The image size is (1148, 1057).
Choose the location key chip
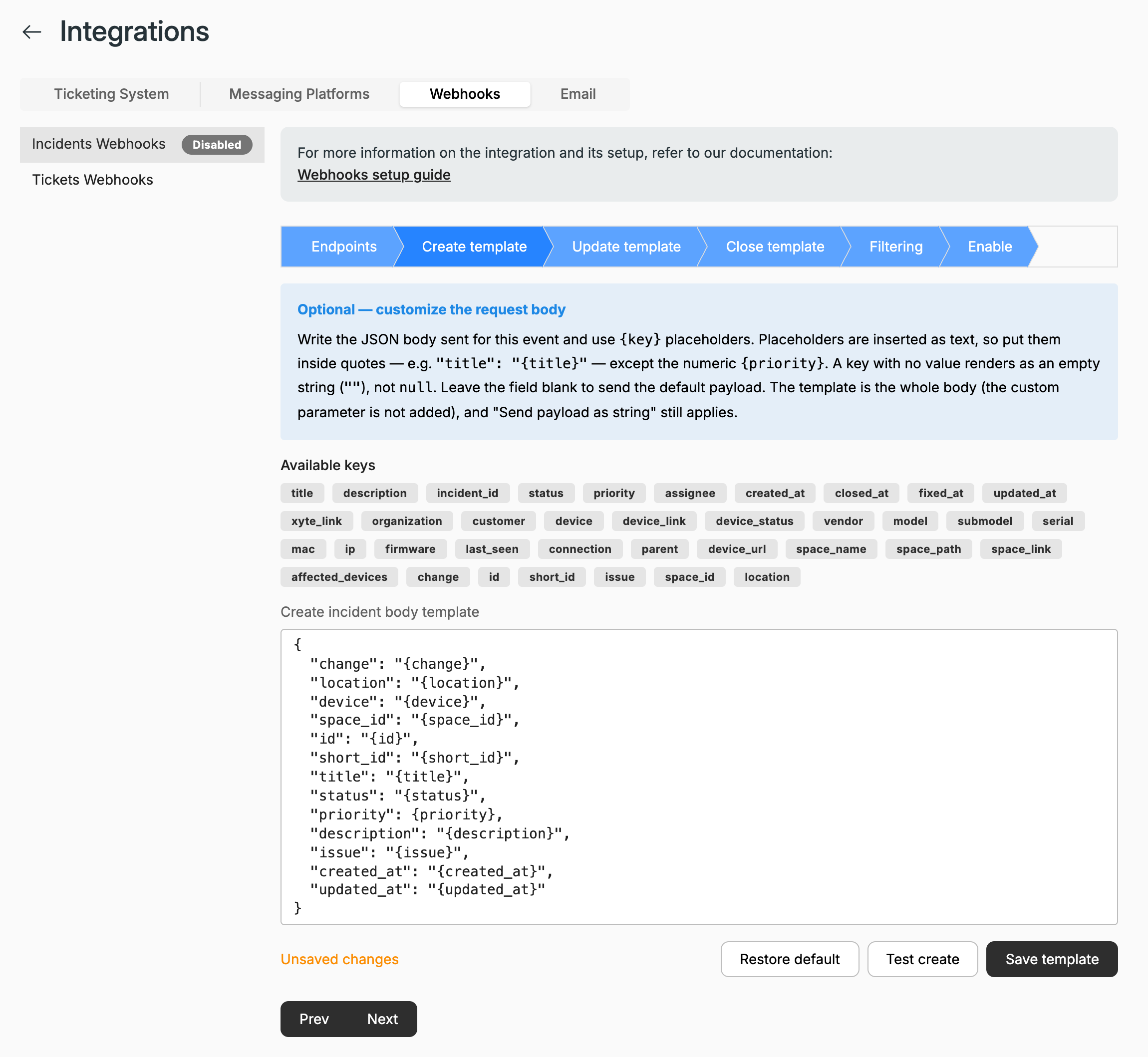767,577
